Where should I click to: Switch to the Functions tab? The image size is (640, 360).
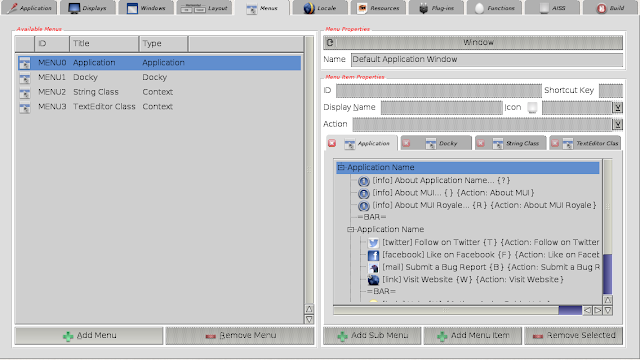495,8
